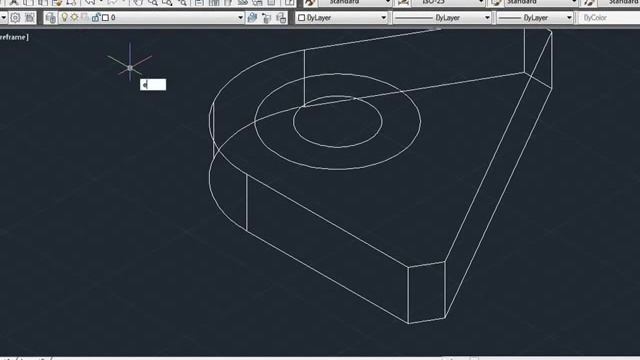640x360 pixels.
Task: Click the Zoom Window magnifier icon
Action: [167, 3]
